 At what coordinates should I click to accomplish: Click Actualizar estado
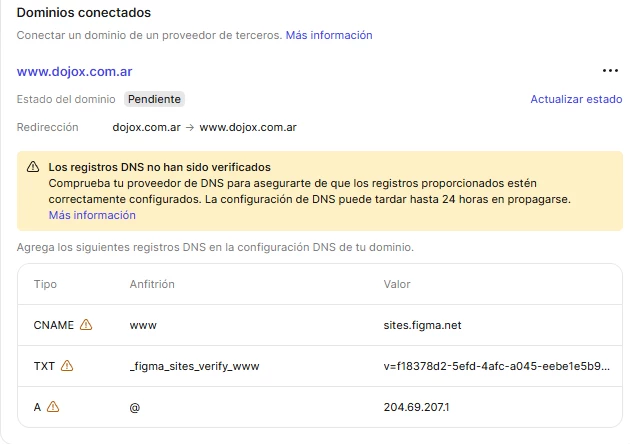576,99
